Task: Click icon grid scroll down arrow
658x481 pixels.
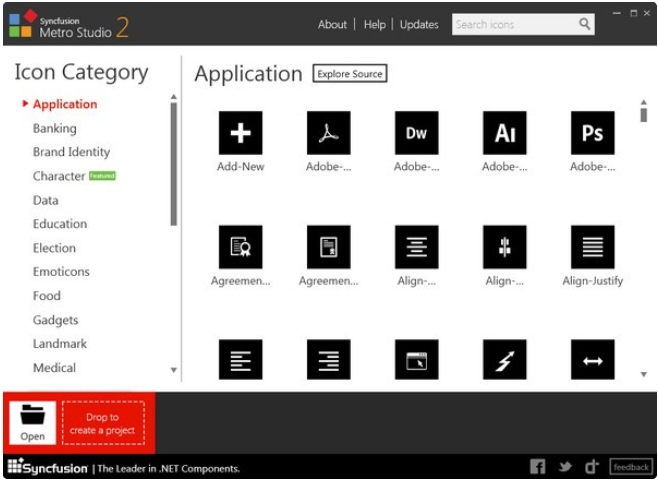Action: 644,374
